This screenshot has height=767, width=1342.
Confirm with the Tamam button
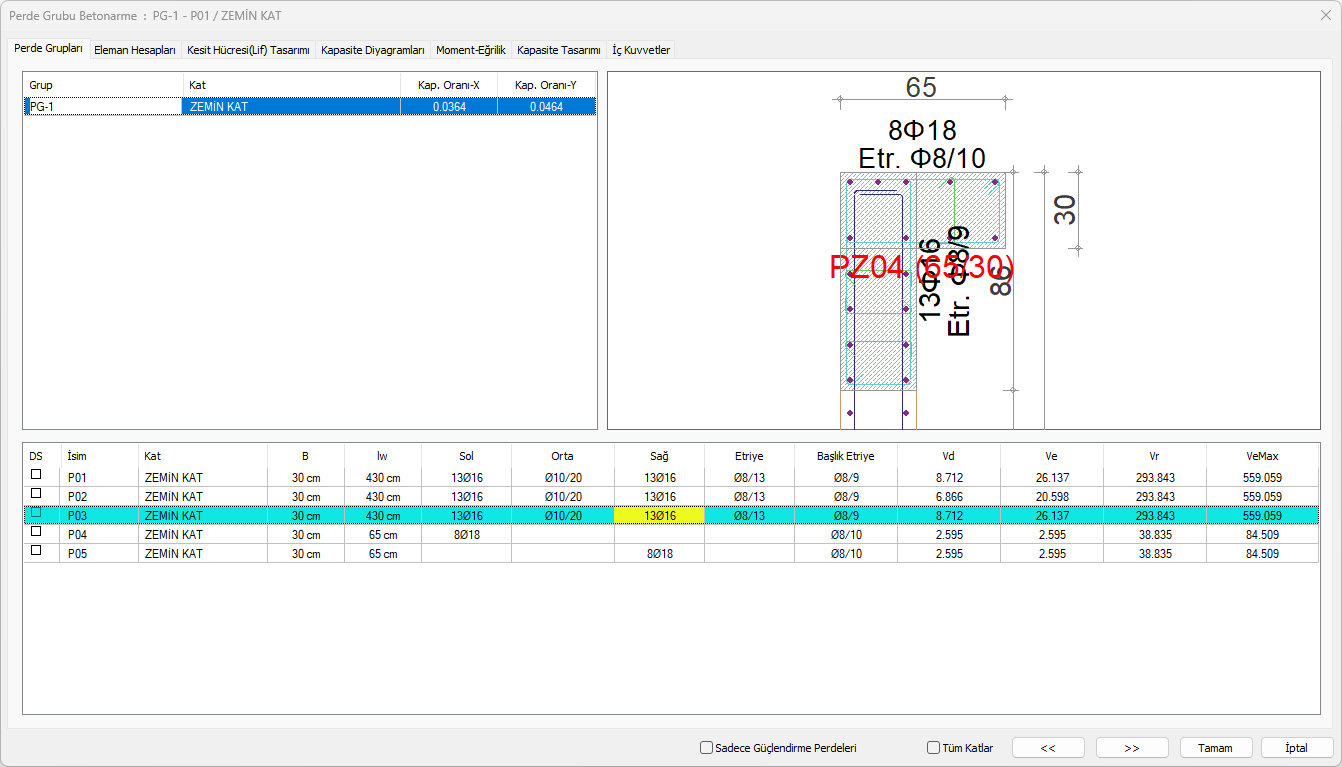coord(1216,748)
